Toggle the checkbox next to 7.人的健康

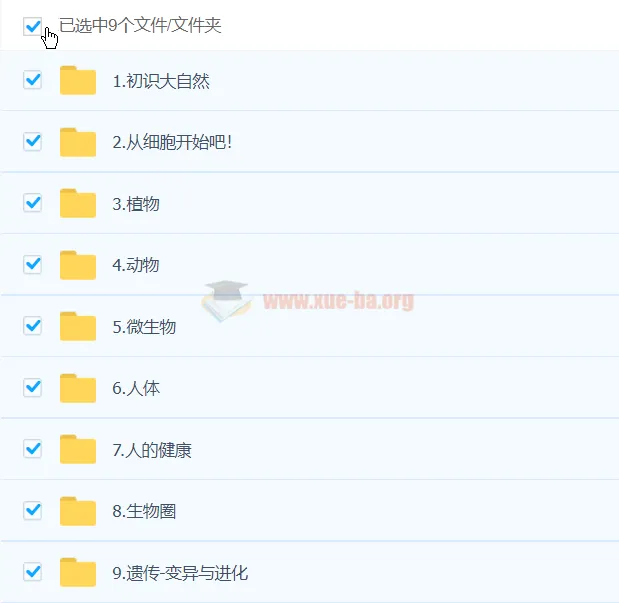click(x=32, y=449)
